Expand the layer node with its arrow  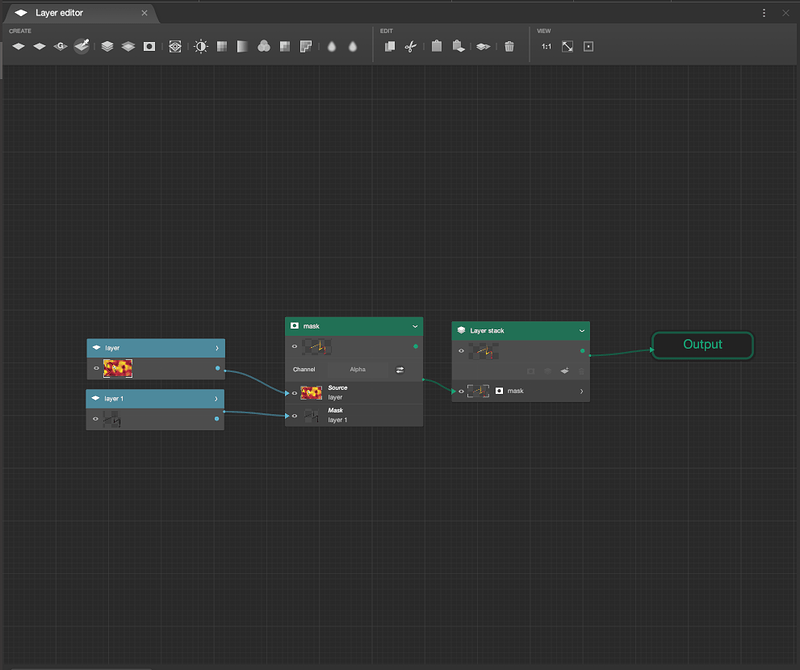click(x=216, y=347)
